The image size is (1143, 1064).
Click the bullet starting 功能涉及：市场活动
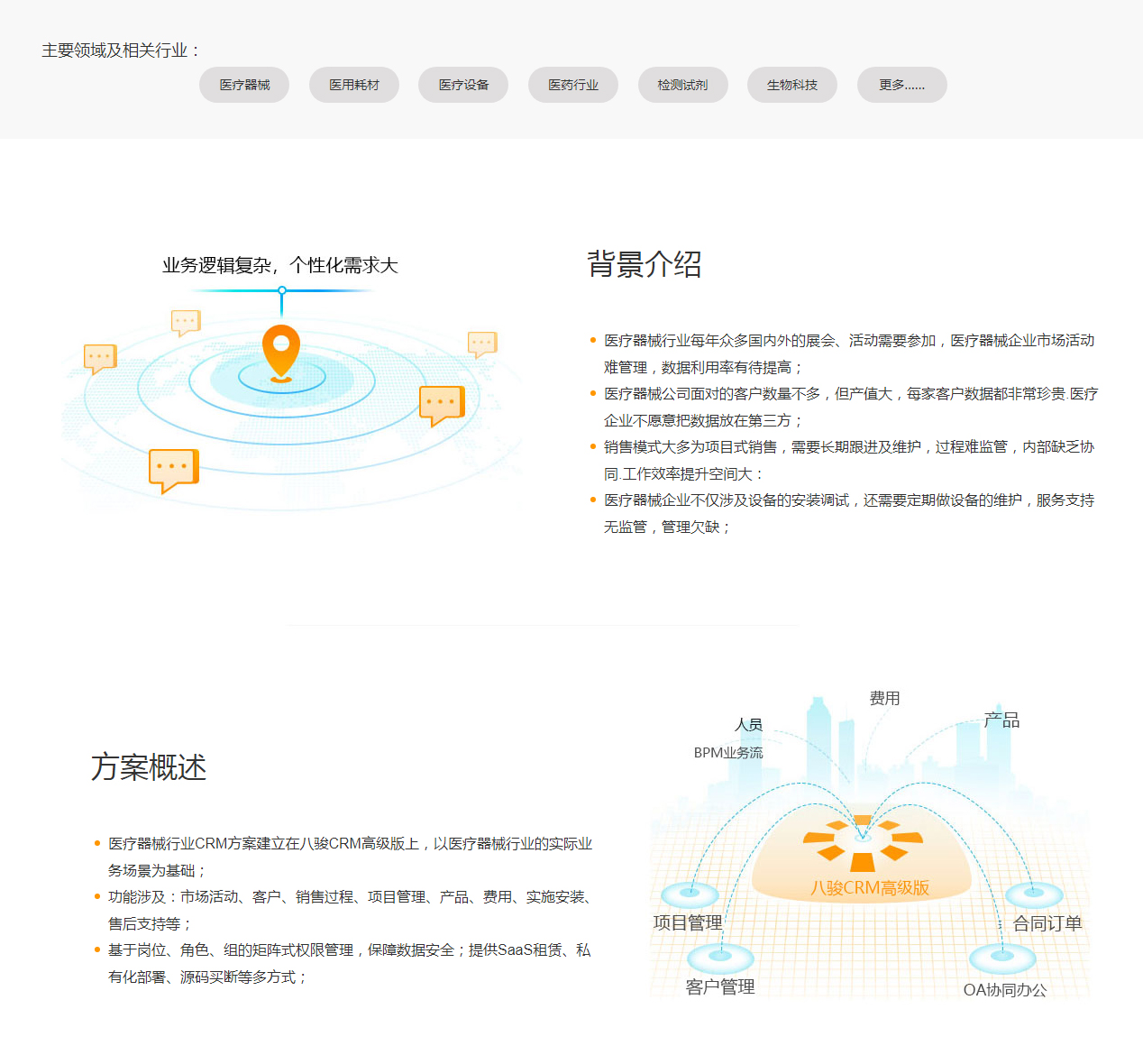[x=350, y=910]
